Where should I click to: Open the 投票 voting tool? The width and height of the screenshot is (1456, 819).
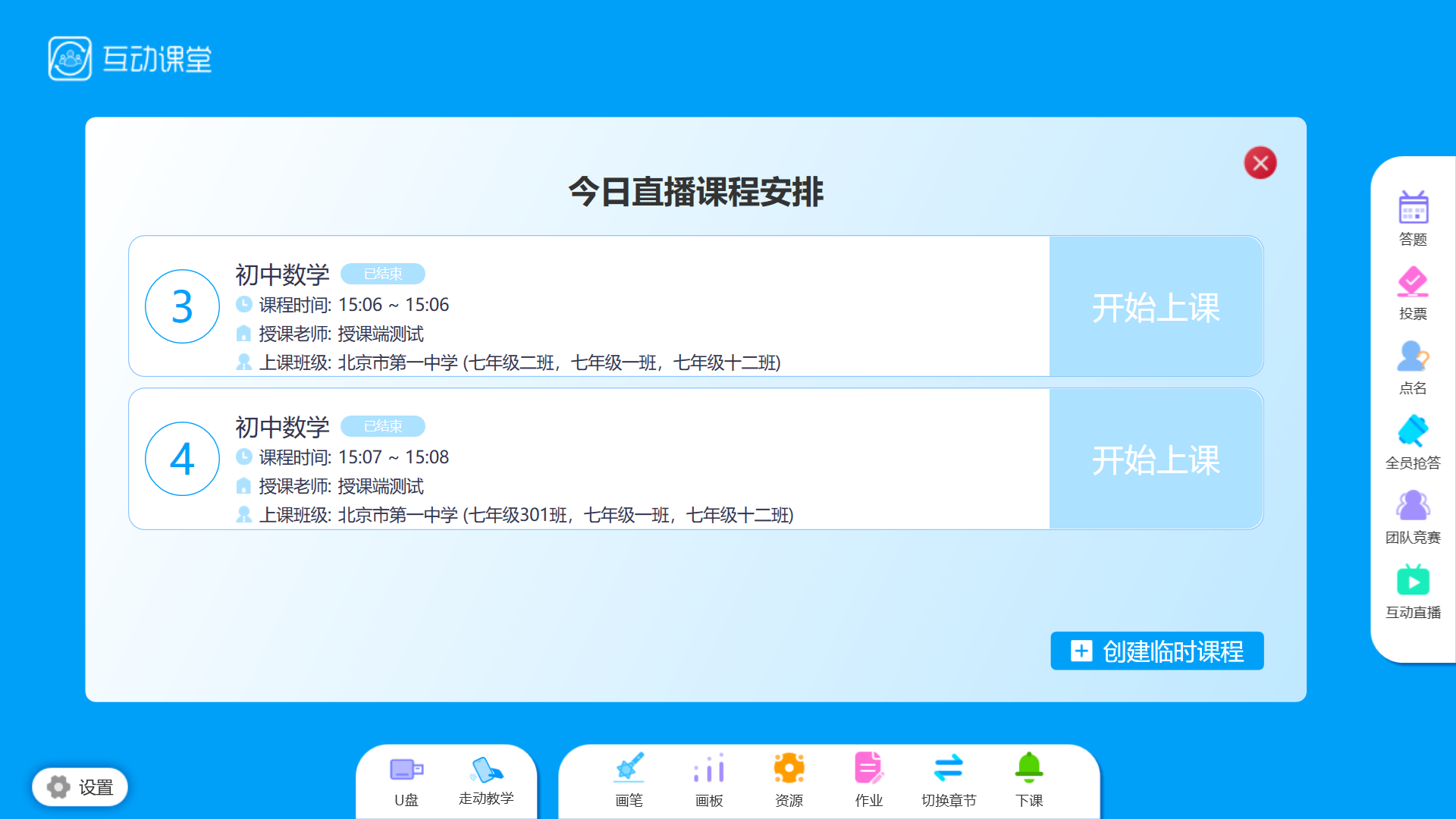[1413, 293]
